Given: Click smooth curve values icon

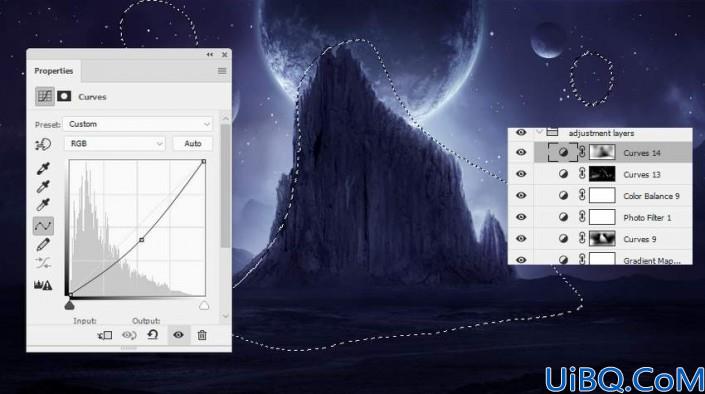Looking at the screenshot, I should 43,263.
